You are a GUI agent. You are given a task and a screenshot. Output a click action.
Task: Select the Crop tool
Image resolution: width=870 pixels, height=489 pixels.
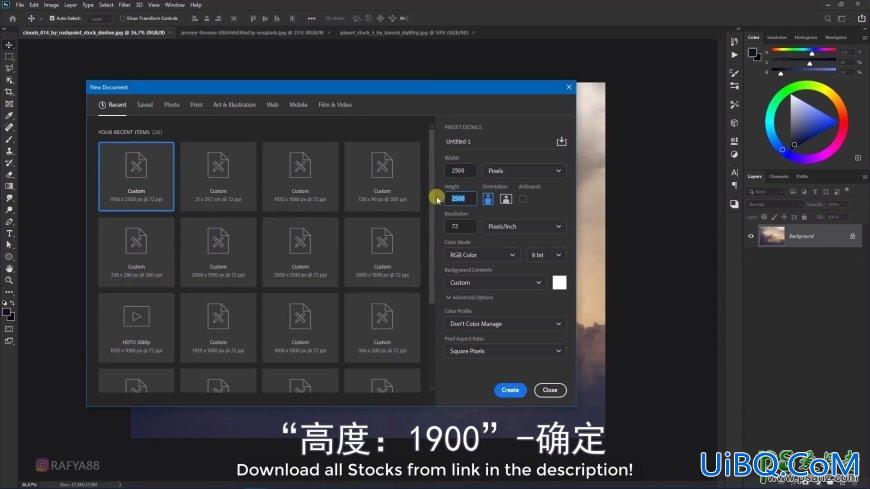click(x=9, y=92)
